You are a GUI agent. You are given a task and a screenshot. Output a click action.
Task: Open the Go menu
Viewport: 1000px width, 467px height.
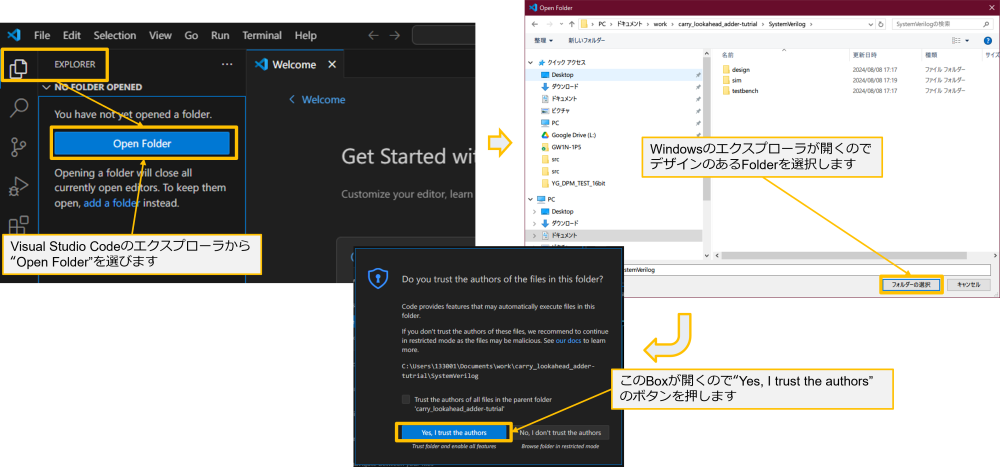(191, 36)
